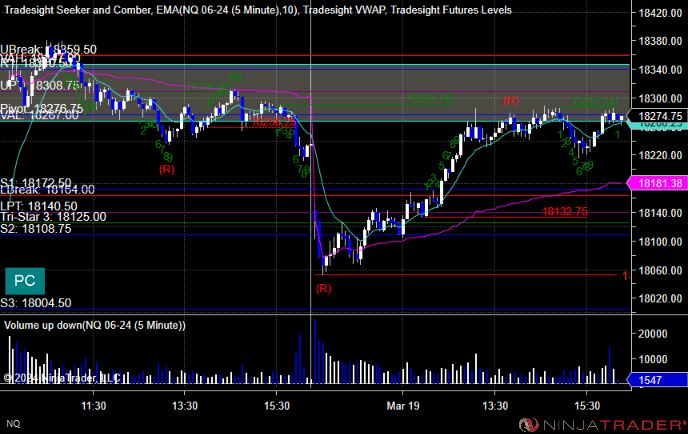
Task: Click the 20000 volume axis label
Action: click(652, 334)
